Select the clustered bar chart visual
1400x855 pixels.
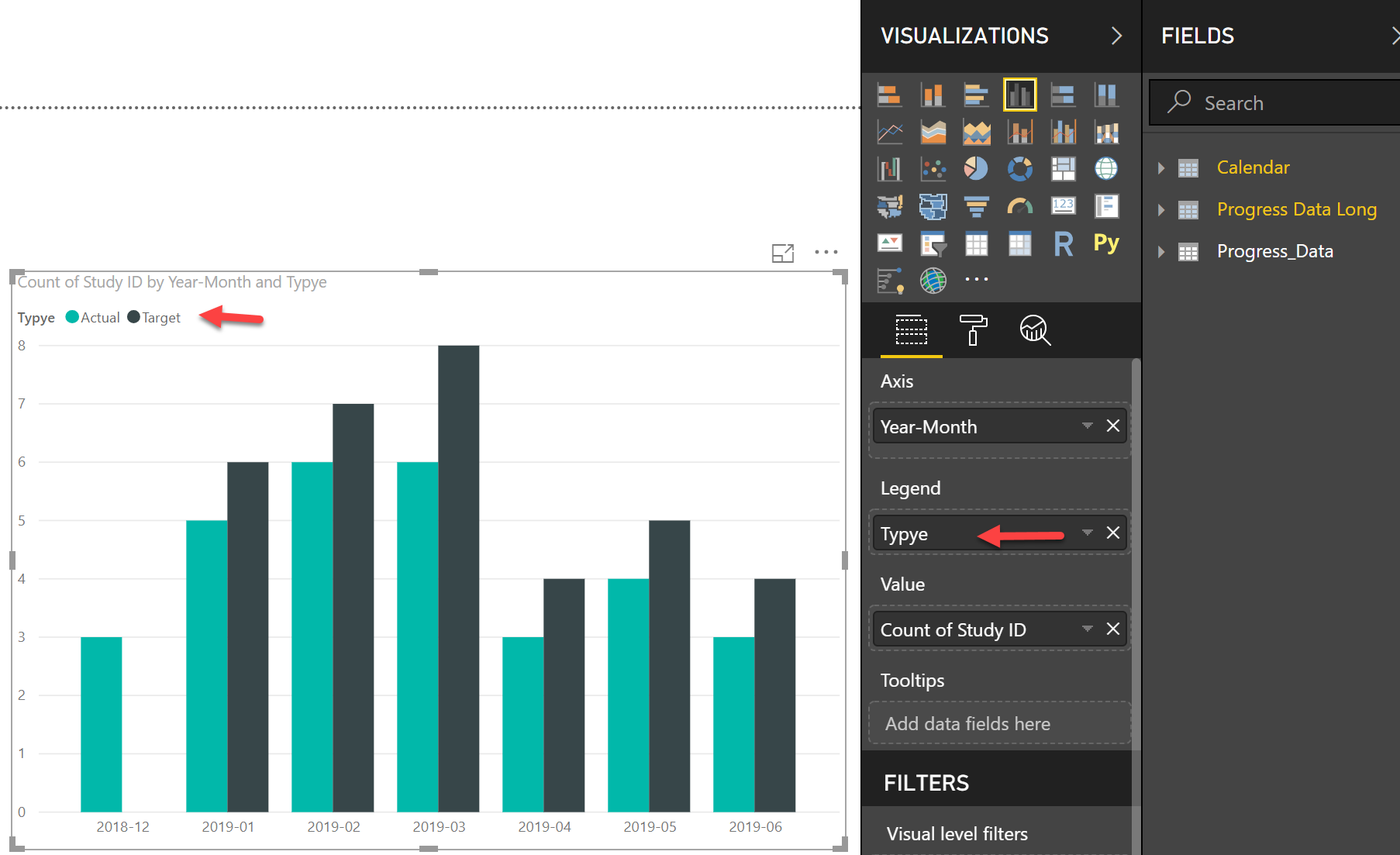click(x=976, y=95)
